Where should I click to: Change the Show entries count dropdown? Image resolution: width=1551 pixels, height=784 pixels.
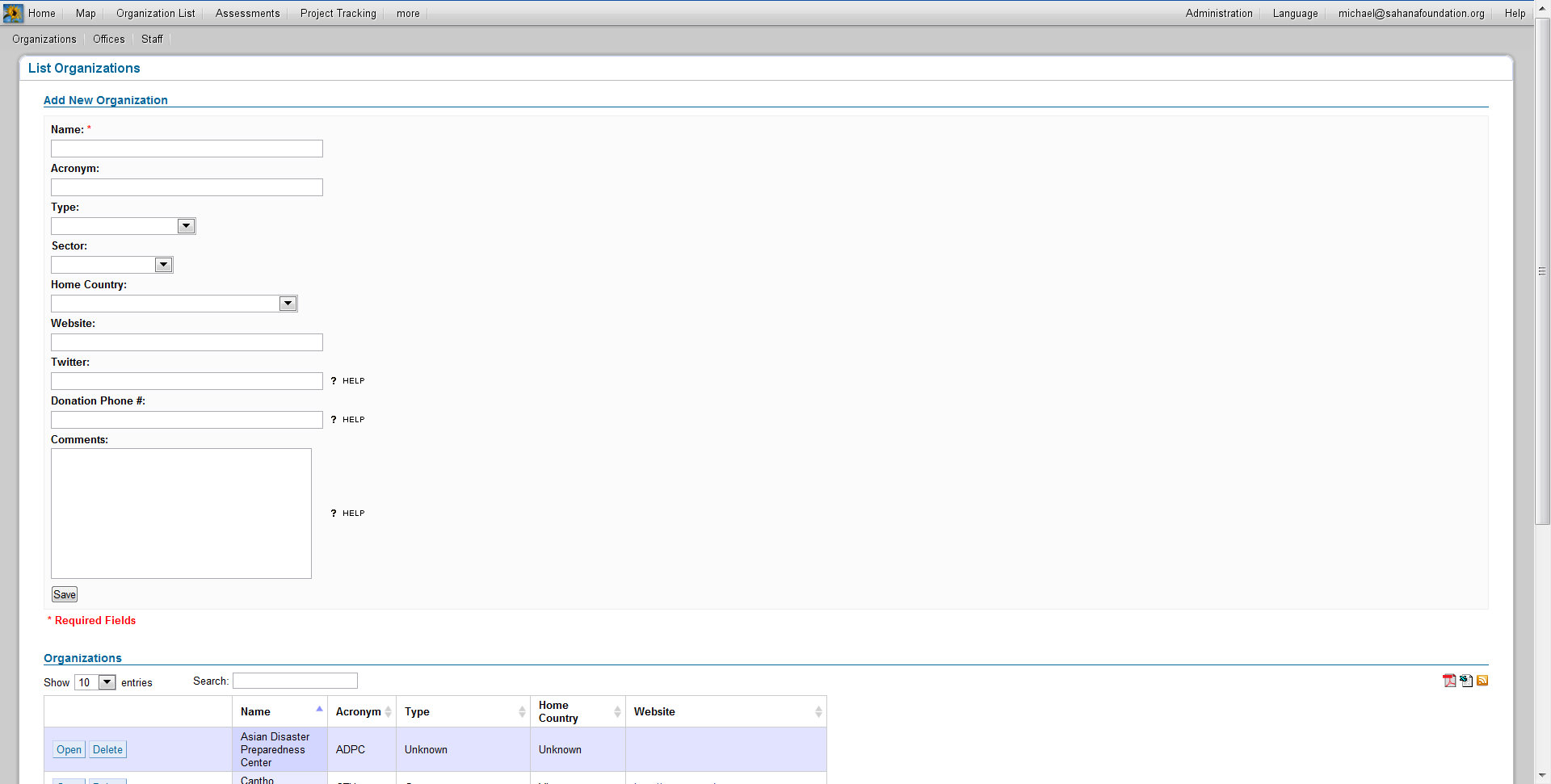pyautogui.click(x=106, y=682)
